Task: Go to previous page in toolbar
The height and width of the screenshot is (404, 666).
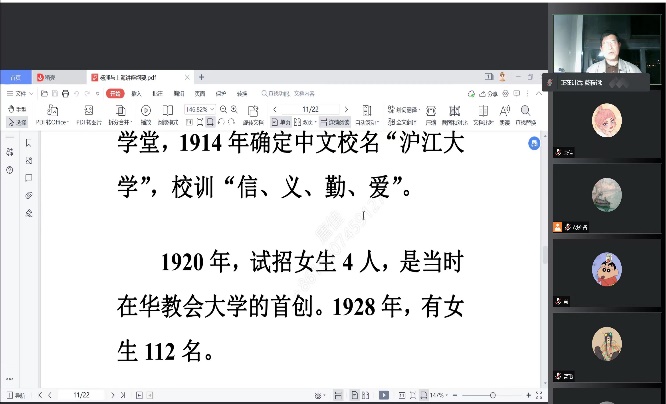Action: (275, 109)
